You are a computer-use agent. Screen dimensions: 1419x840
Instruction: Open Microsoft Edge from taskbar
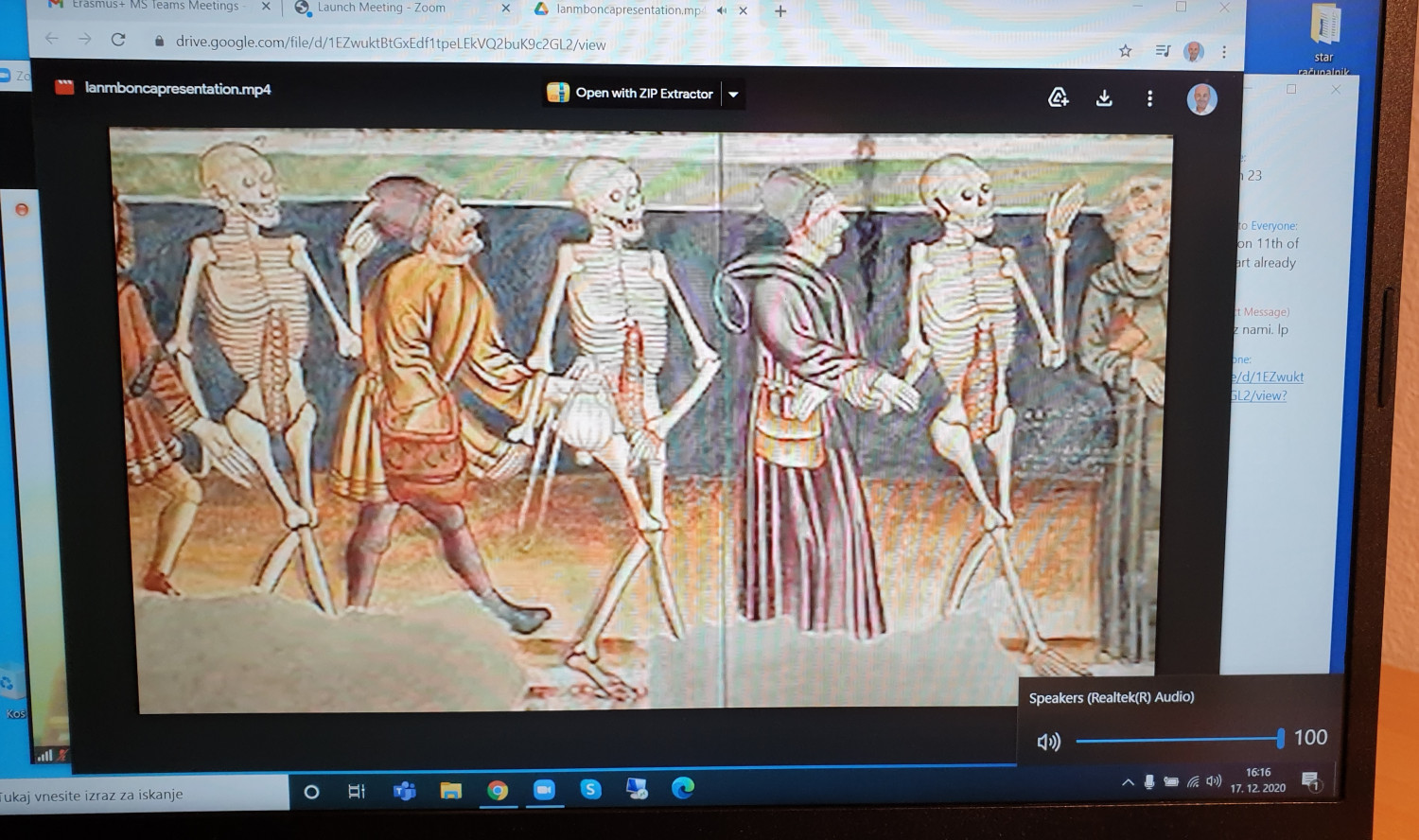682,787
